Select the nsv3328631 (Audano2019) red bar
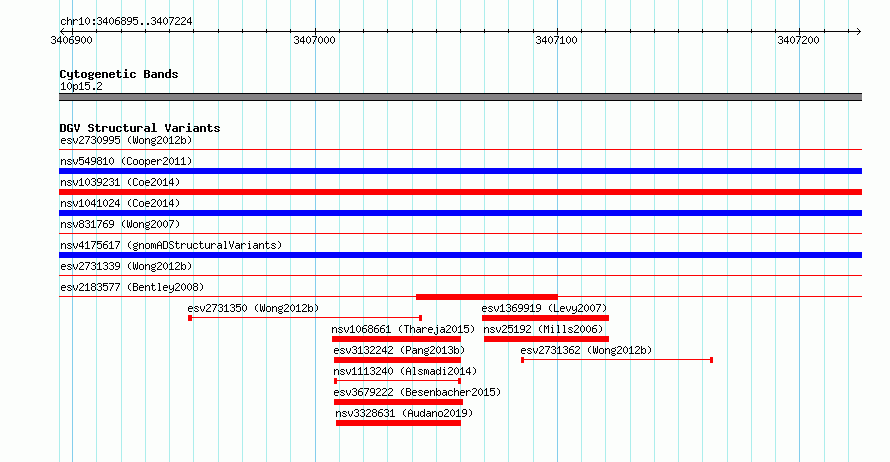890x462 pixels. 398,423
